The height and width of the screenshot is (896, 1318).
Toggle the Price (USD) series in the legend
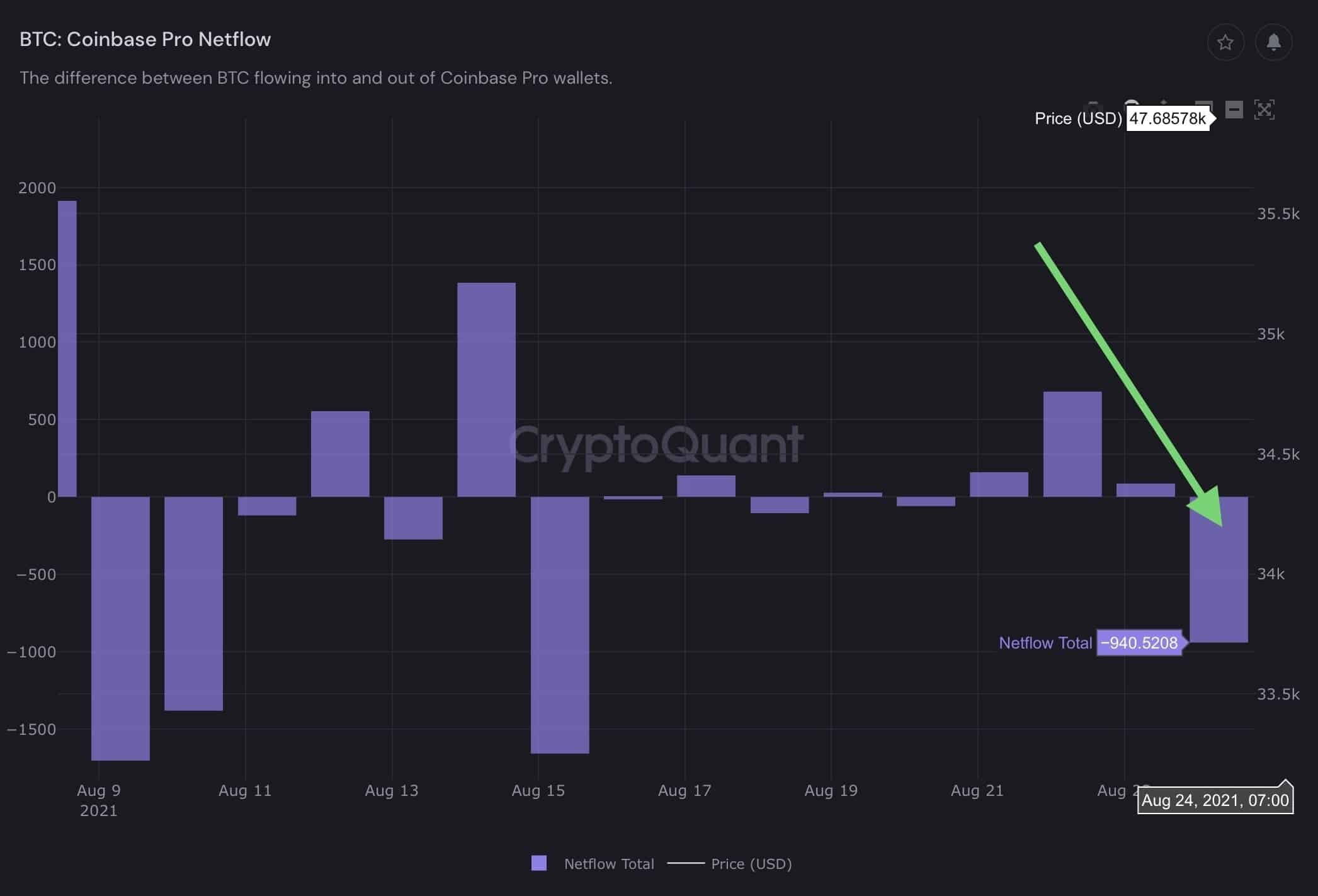coord(750,864)
